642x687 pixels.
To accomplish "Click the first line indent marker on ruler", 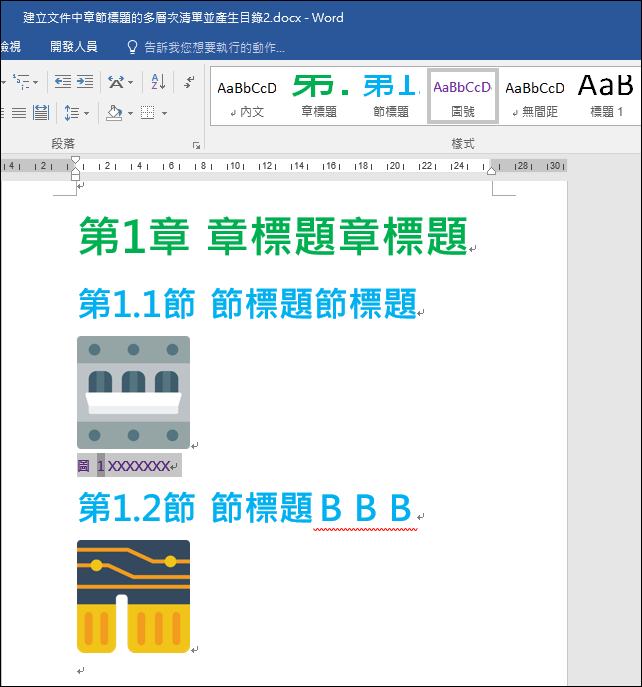I will (75, 160).
